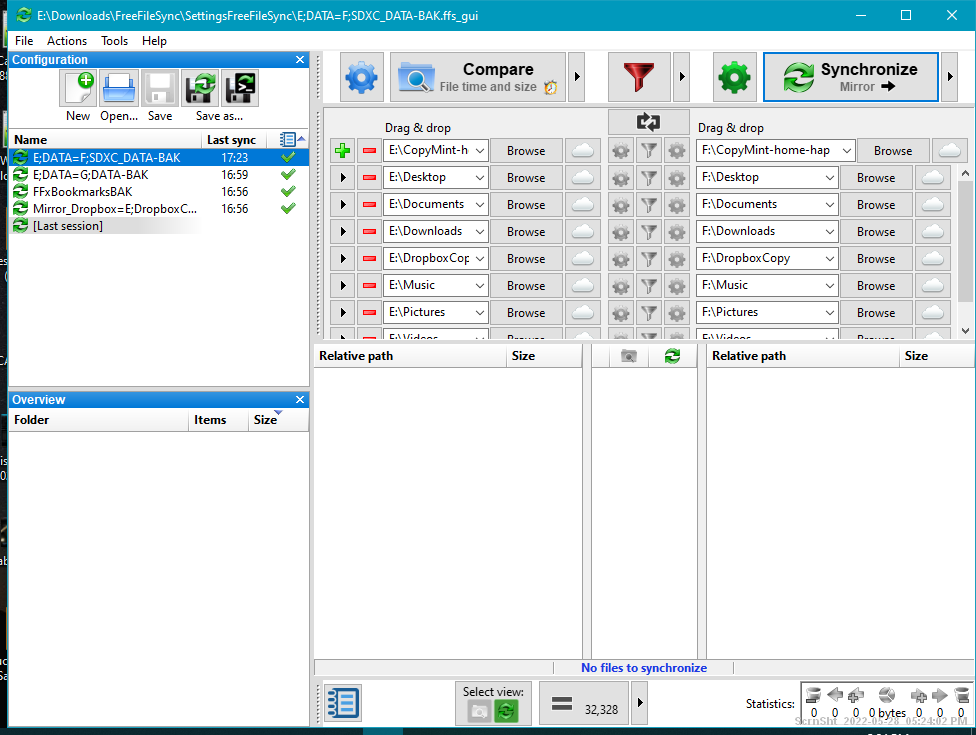Open cloud access for F:\CopyMint right folder
This screenshot has height=735, width=976.
[950, 151]
